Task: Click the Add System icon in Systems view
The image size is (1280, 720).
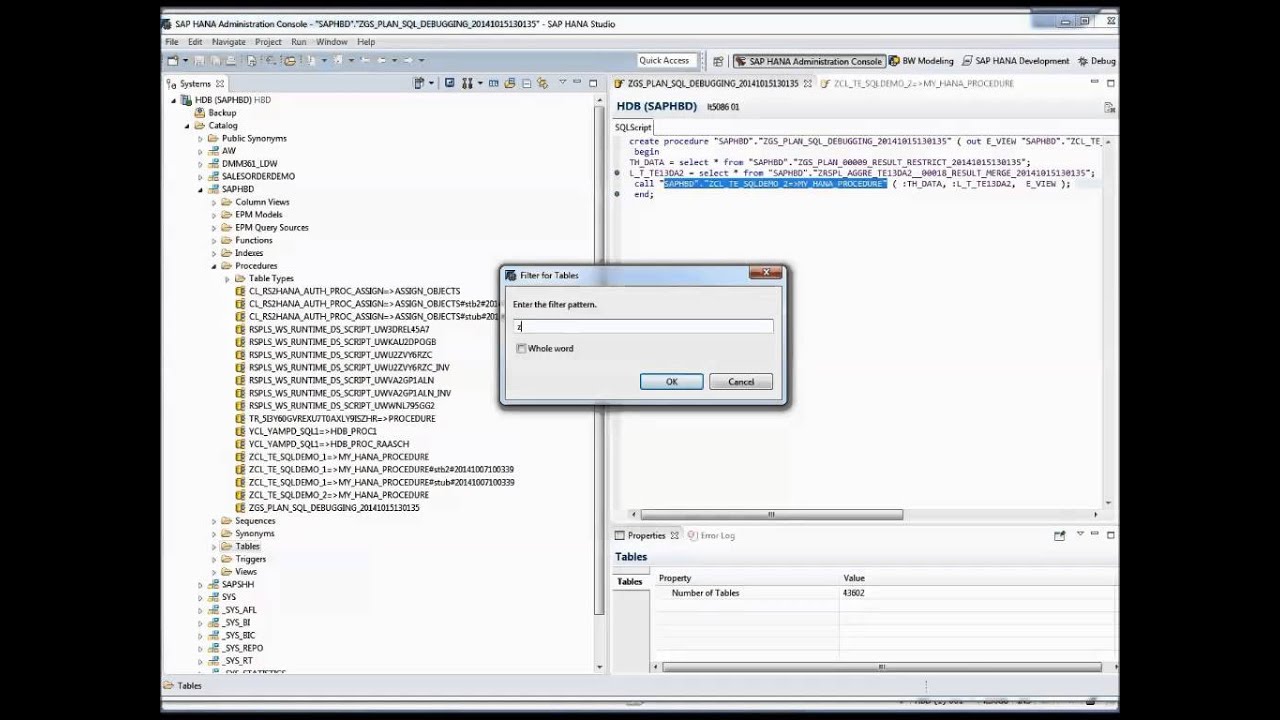Action: (420, 84)
